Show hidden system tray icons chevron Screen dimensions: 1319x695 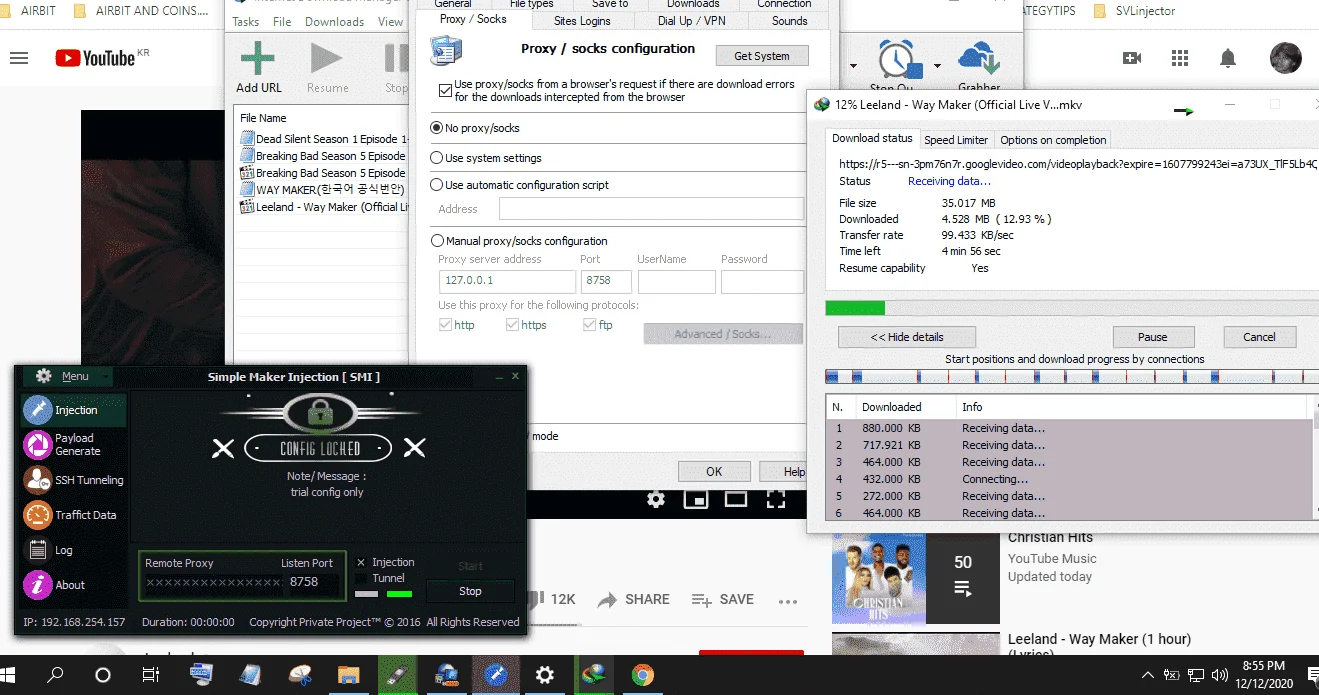click(1148, 675)
